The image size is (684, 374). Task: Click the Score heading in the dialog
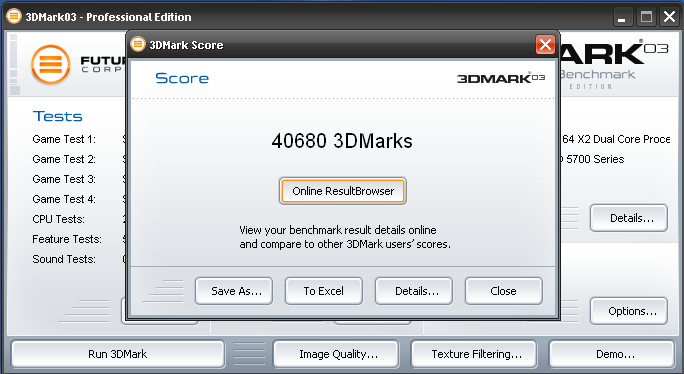[182, 78]
